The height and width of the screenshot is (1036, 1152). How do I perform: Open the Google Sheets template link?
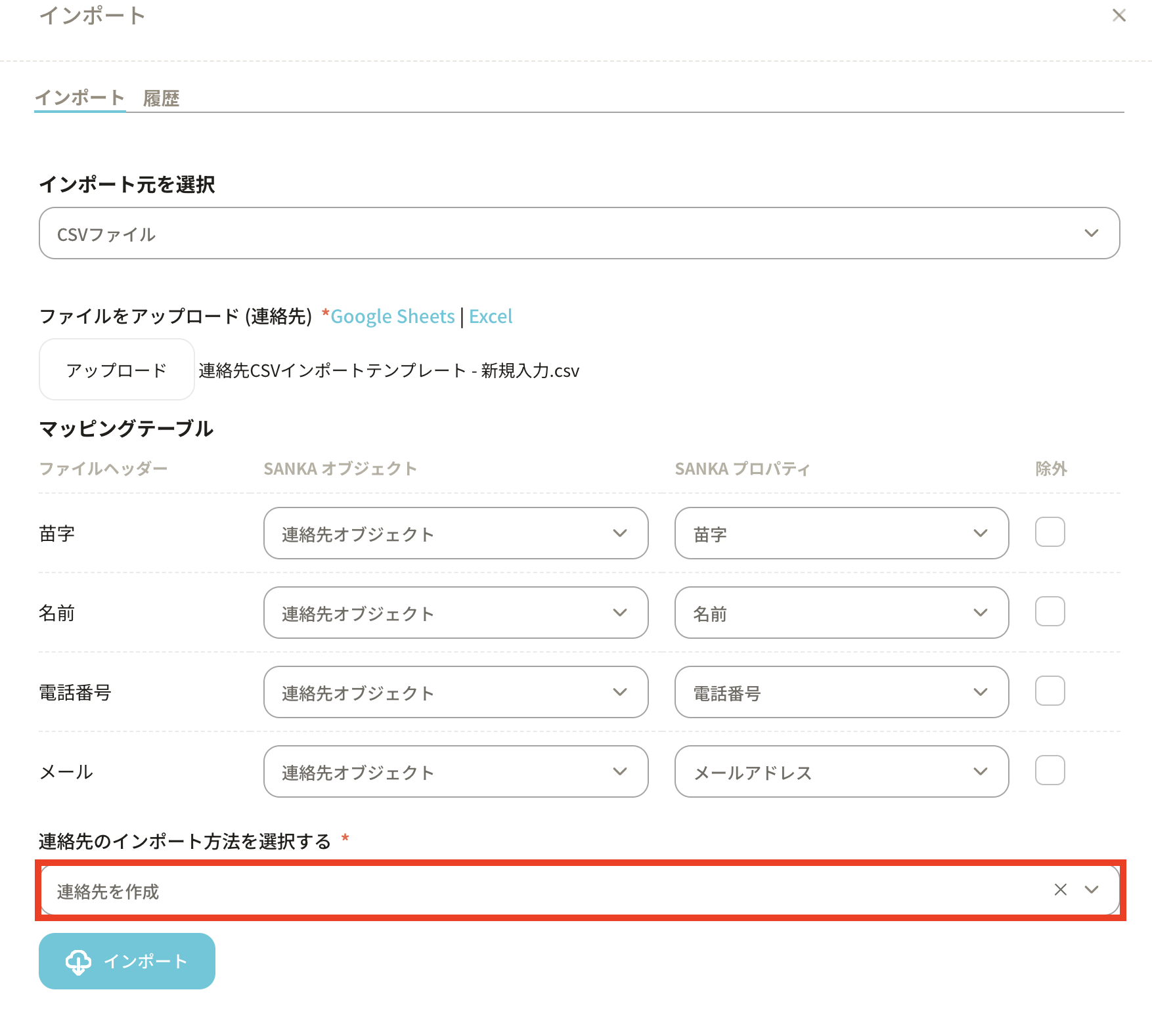click(392, 316)
